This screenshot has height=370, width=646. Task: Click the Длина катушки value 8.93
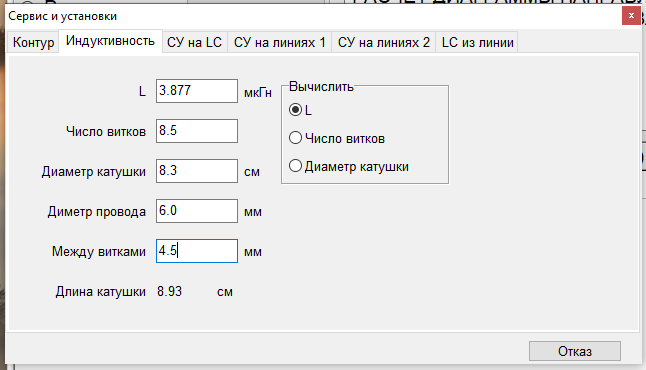click(169, 292)
